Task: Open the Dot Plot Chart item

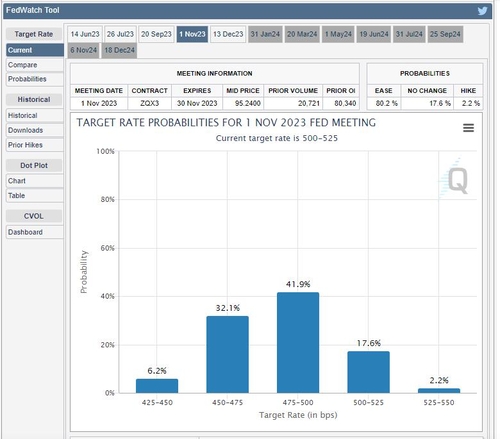Action: [35, 181]
